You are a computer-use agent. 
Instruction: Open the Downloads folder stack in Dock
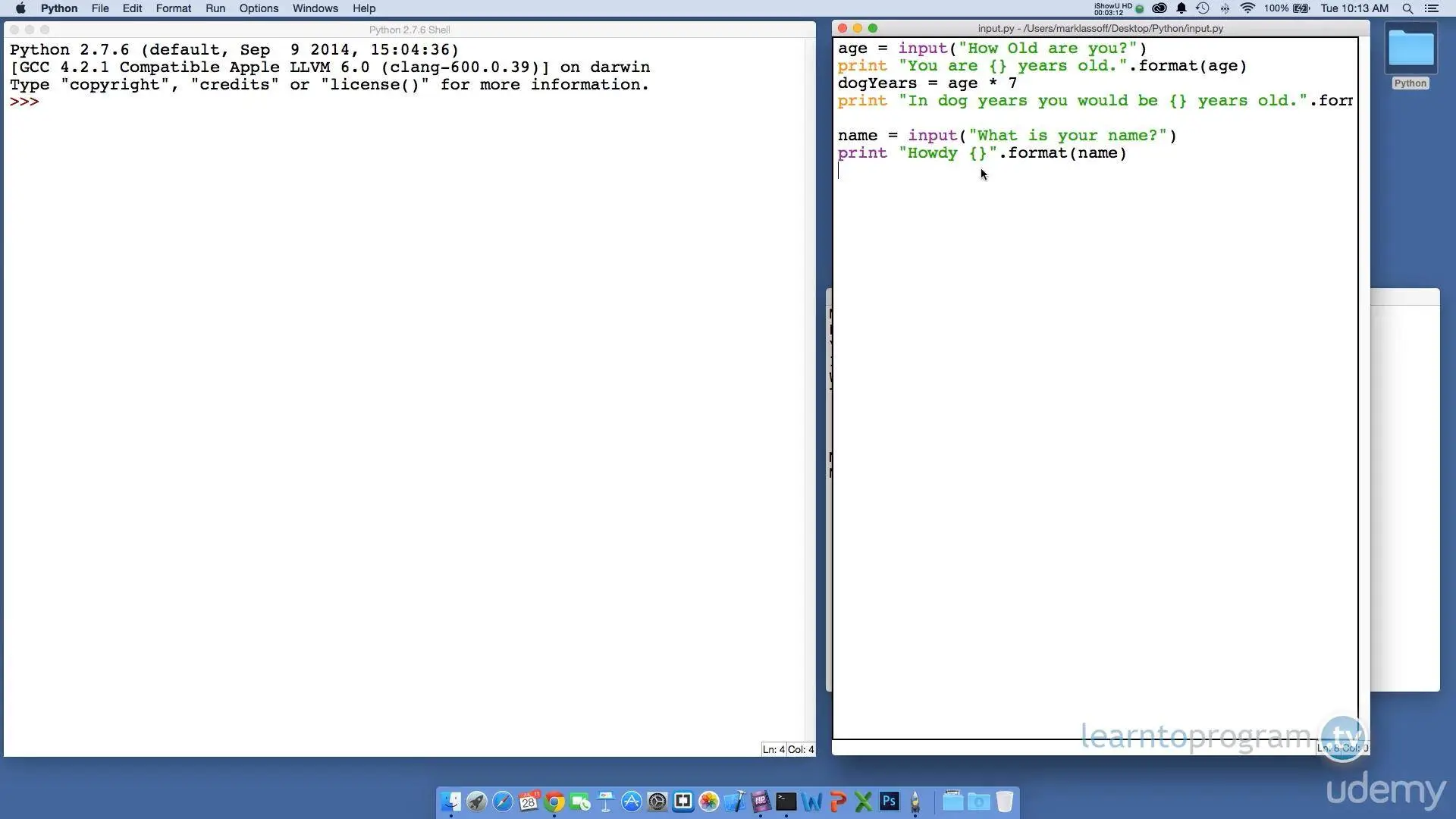[979, 802]
